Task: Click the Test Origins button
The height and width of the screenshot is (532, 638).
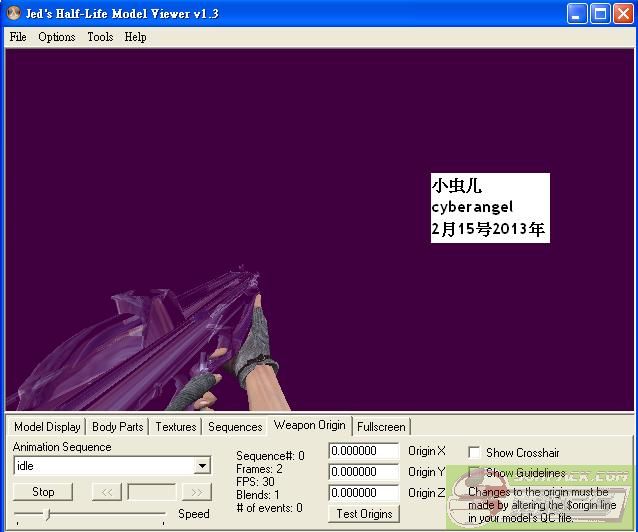Action: click(x=364, y=514)
